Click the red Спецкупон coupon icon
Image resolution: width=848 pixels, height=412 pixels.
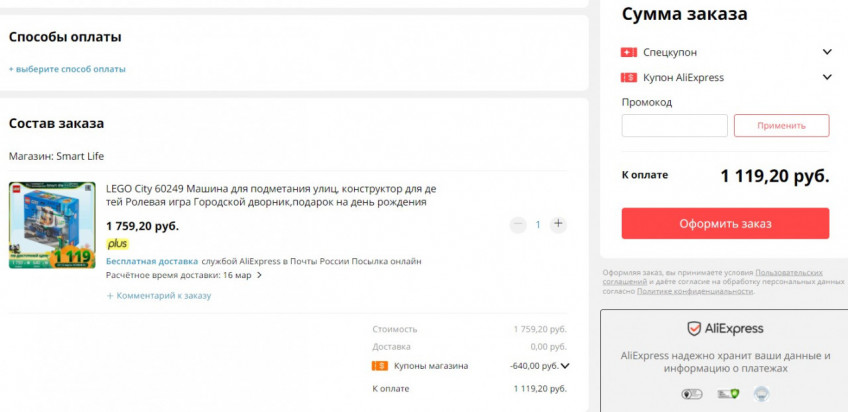pyautogui.click(x=629, y=52)
